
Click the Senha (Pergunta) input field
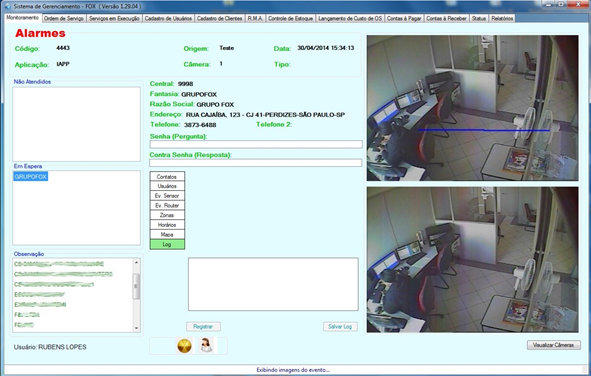click(x=256, y=144)
